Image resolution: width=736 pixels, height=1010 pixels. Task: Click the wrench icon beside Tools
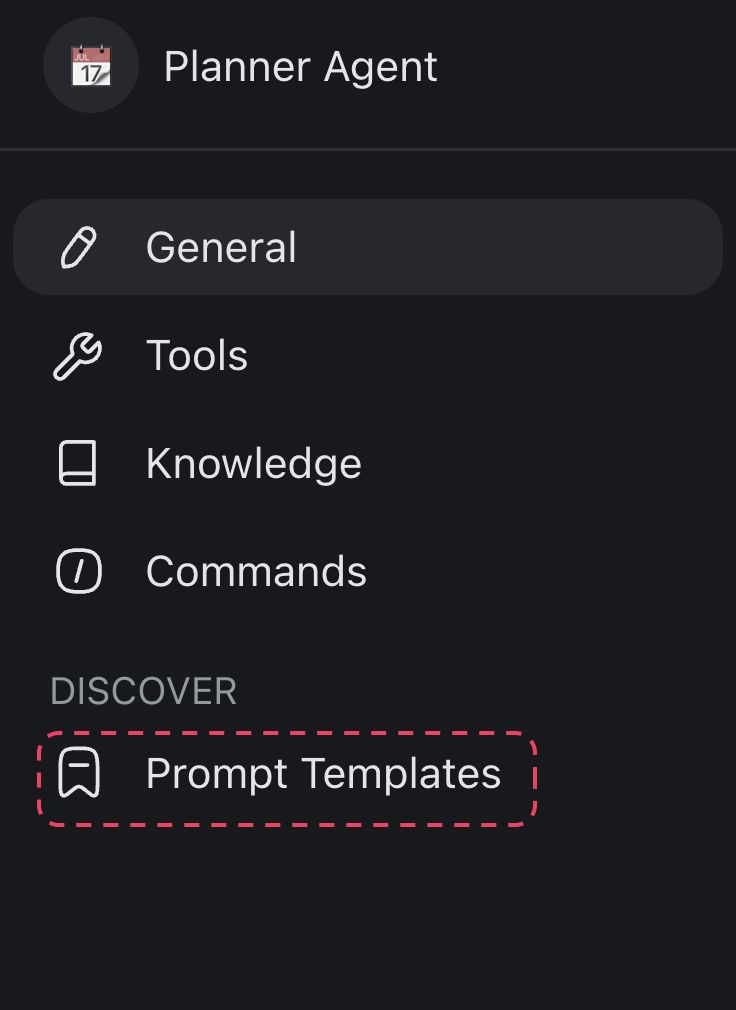[x=78, y=355]
